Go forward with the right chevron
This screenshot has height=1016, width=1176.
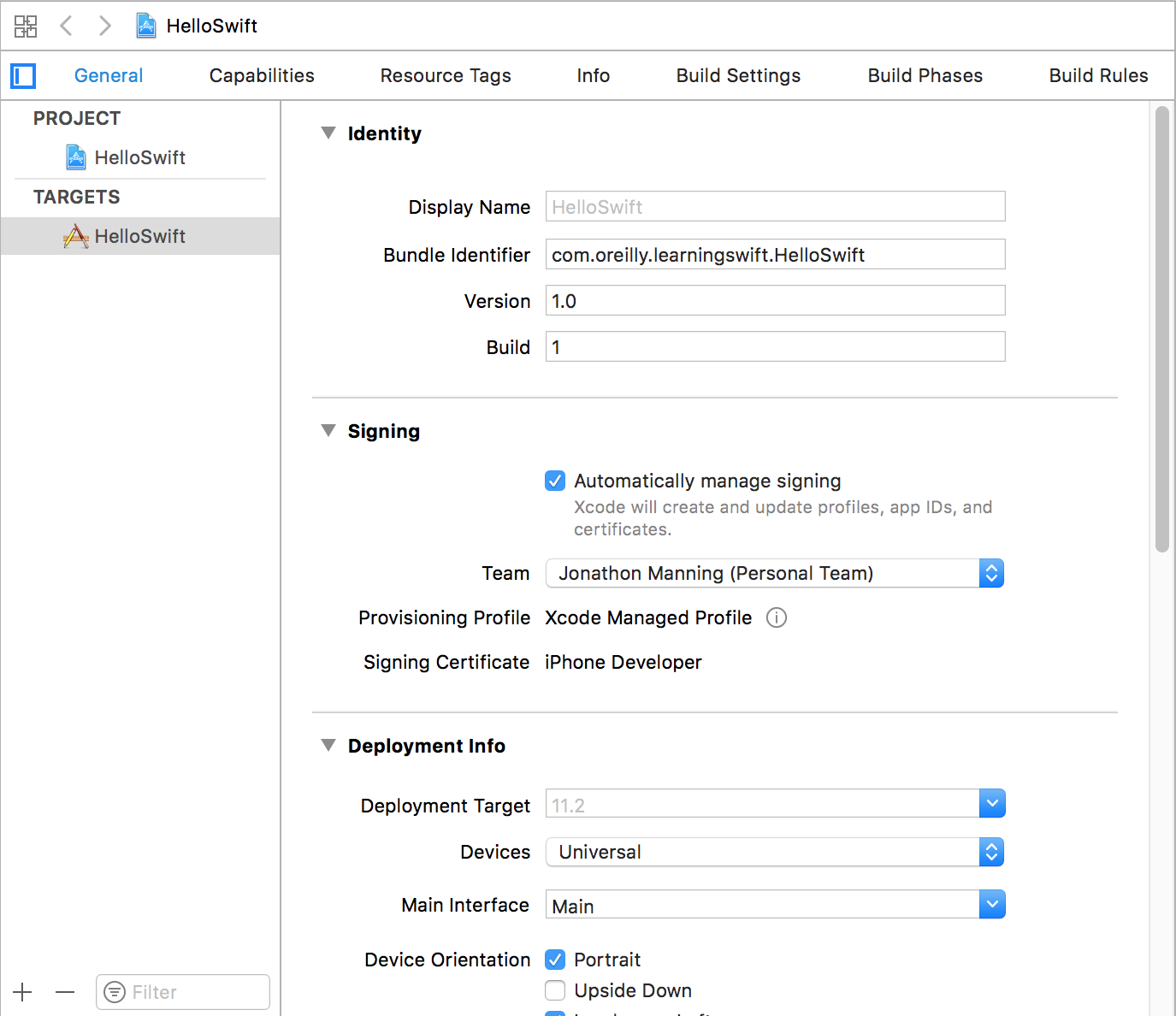coord(104,26)
